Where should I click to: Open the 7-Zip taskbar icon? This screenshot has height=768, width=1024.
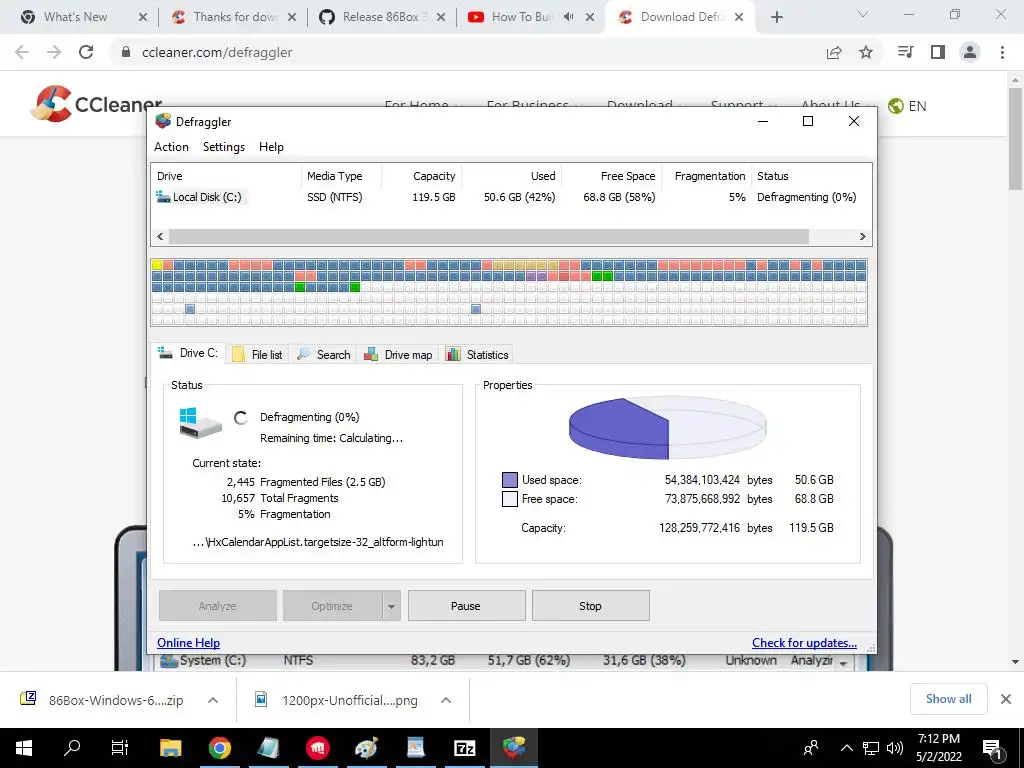464,748
